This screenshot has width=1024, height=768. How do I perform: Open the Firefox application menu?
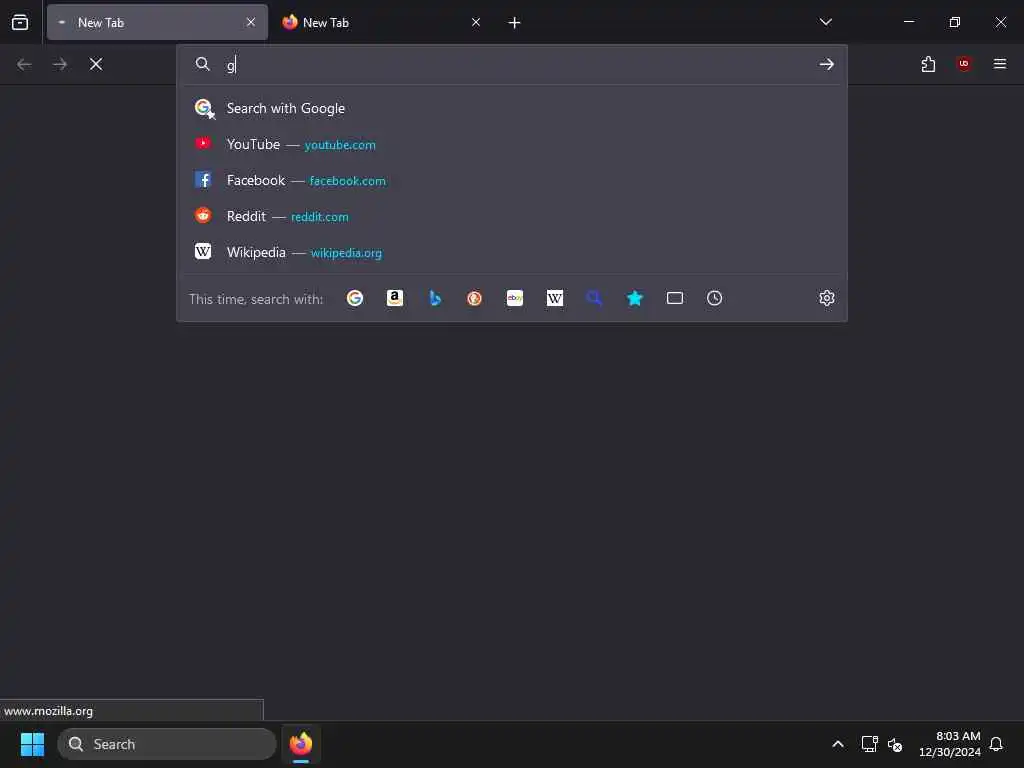coord(1000,64)
